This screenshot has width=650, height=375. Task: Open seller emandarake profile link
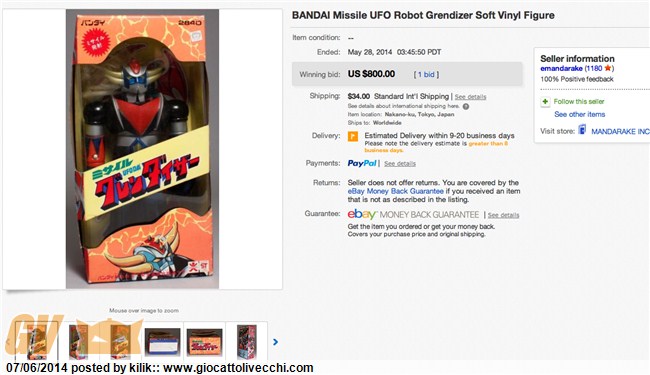point(561,68)
